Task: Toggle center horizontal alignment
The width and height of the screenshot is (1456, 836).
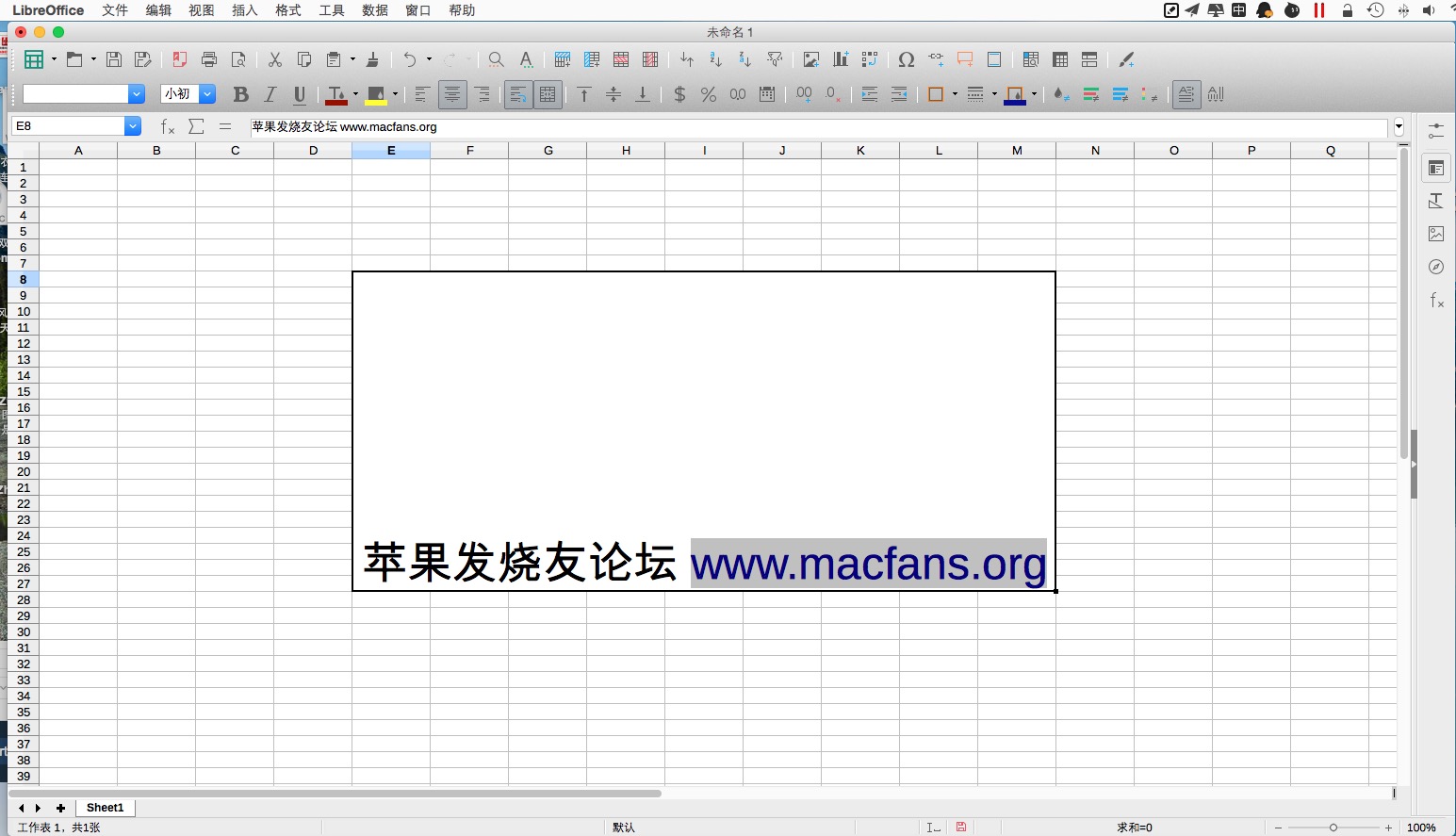Action: (452, 94)
